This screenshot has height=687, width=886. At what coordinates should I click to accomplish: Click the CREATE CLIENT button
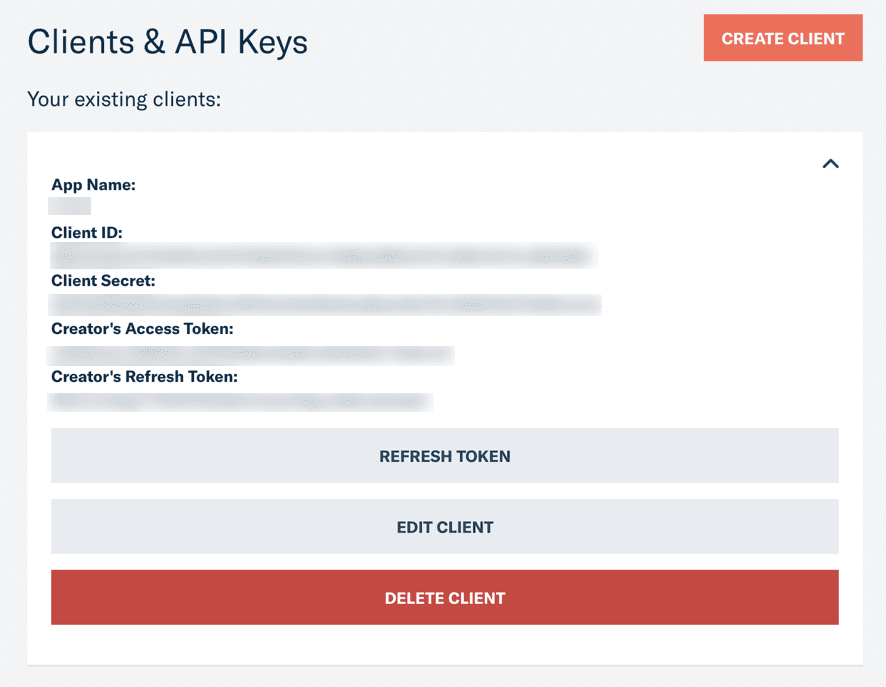tap(783, 38)
